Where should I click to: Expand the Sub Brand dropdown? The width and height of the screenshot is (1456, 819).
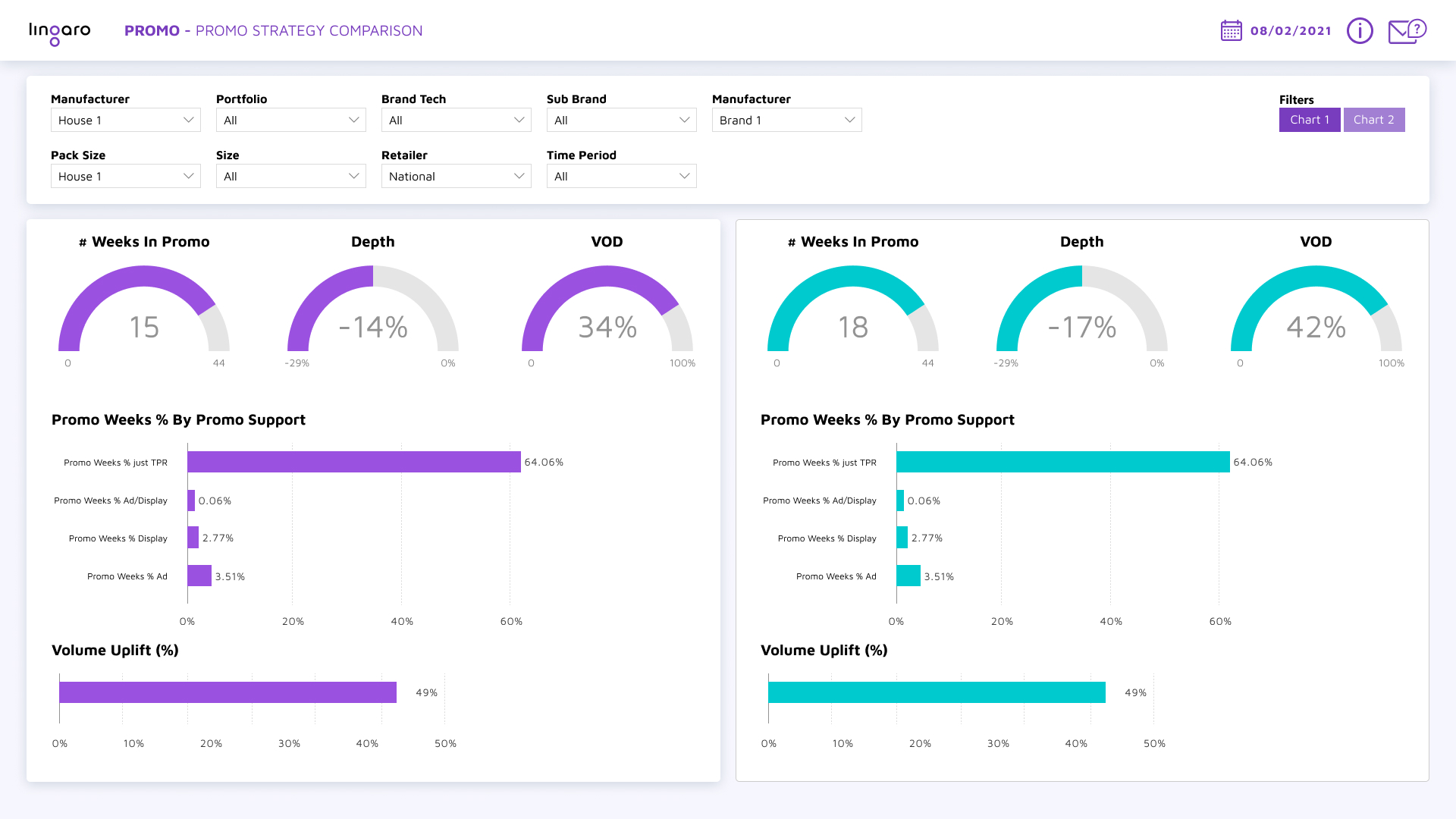621,119
